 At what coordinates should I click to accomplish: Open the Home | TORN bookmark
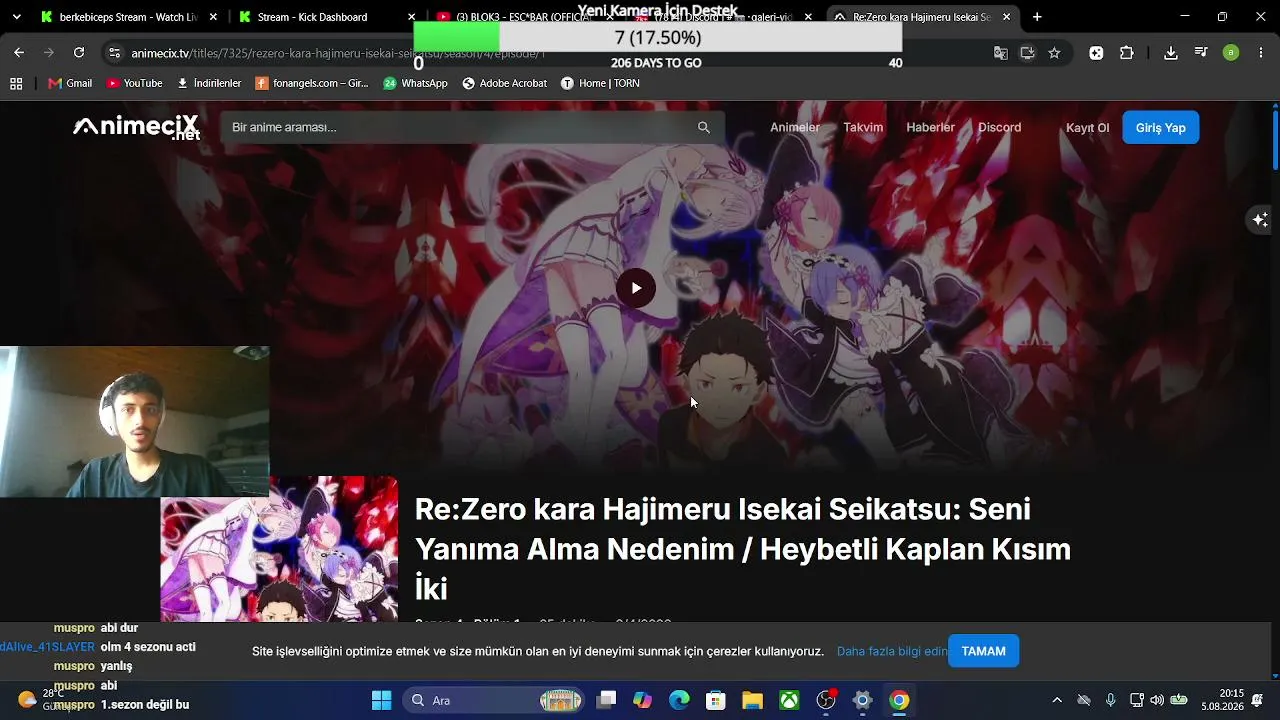pyautogui.click(x=600, y=84)
